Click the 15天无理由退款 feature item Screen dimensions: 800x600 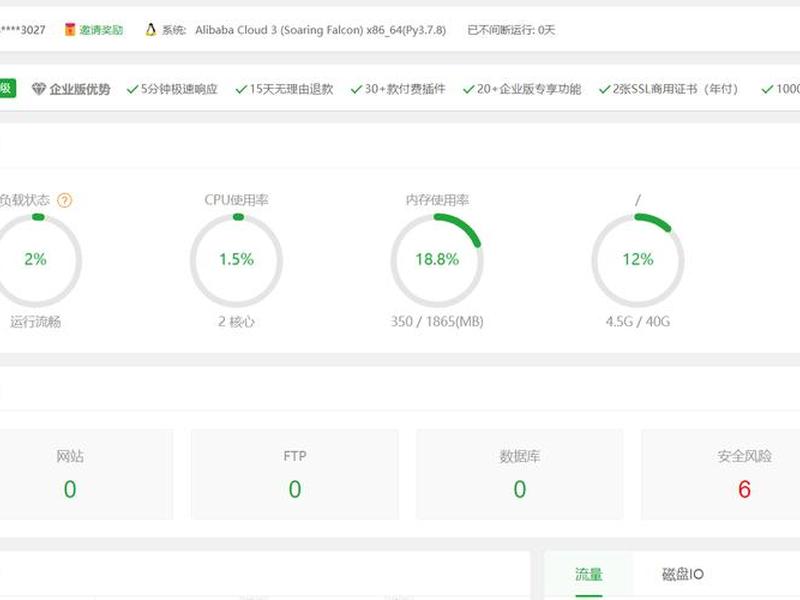pos(285,89)
